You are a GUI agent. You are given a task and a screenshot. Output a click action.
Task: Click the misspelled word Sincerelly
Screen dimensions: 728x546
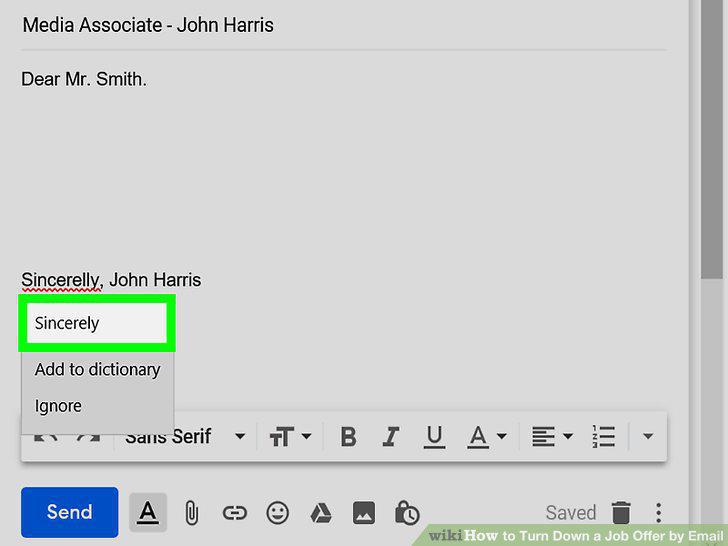click(60, 280)
